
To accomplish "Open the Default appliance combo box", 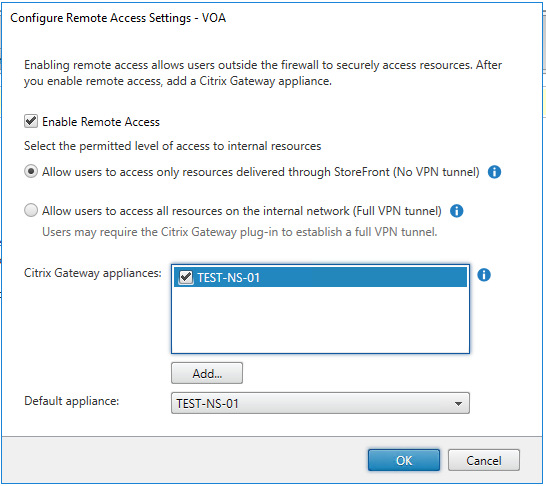I will pyautogui.click(x=320, y=403).
